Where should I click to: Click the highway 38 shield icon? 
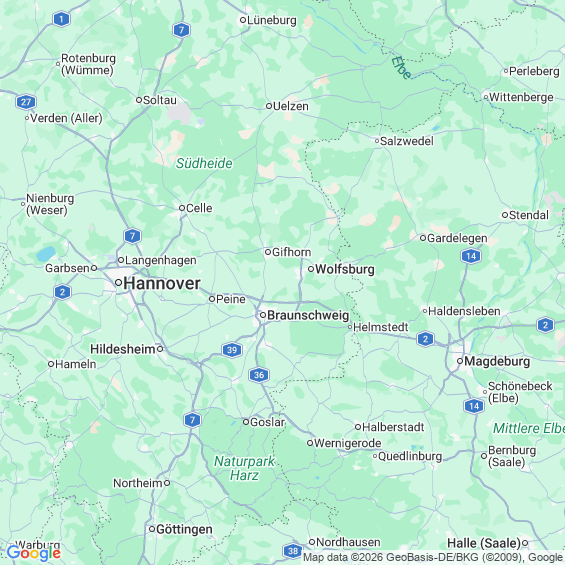(293, 551)
